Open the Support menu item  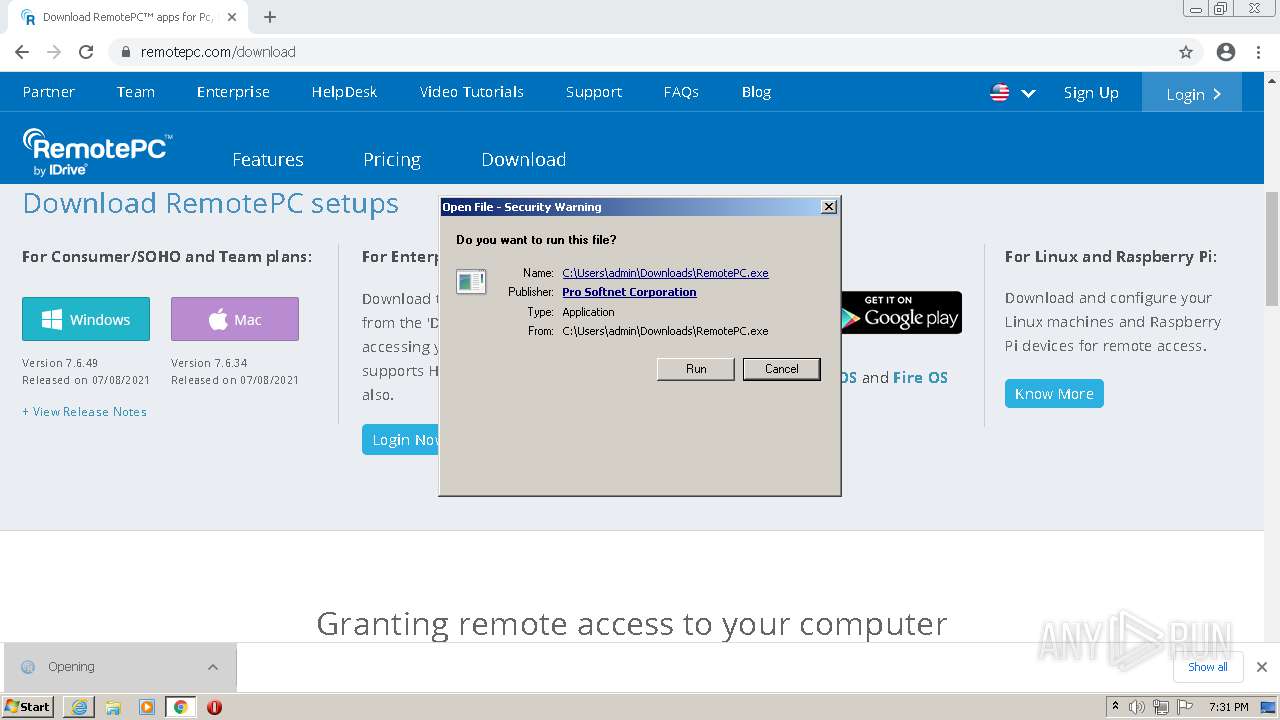click(x=594, y=92)
